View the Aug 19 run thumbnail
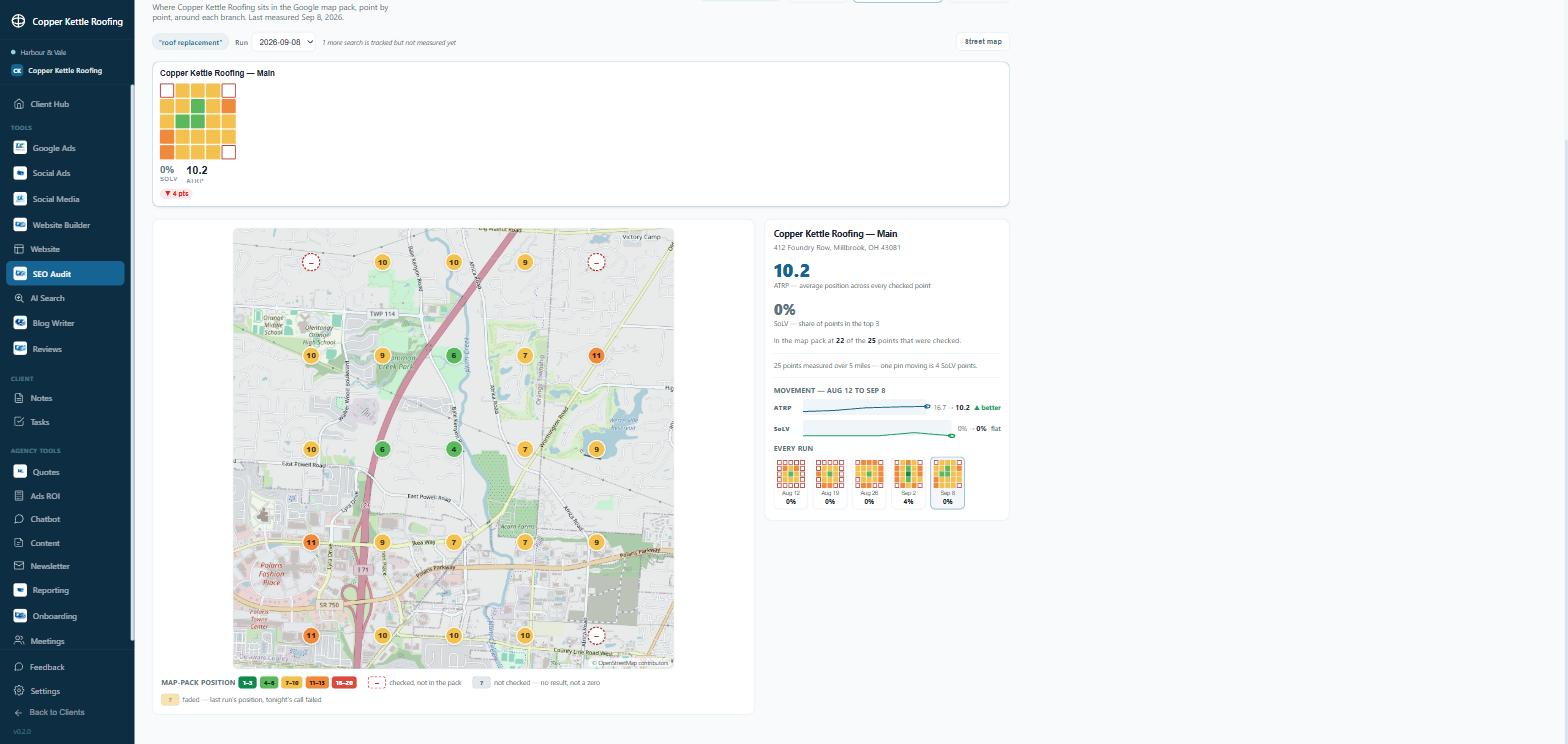This screenshot has width=1568, height=744. coord(830,483)
